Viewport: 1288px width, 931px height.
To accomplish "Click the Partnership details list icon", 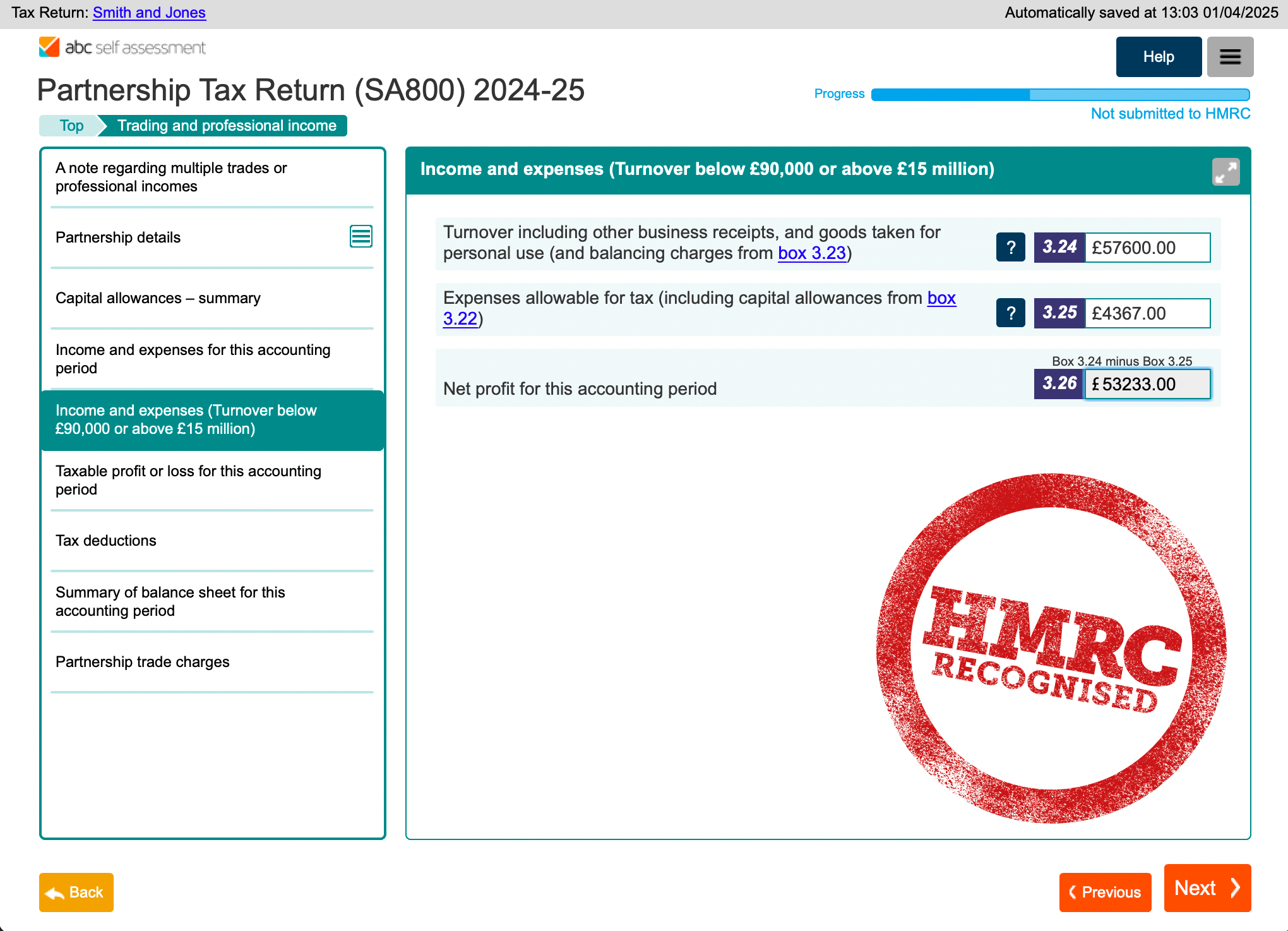I will click(361, 237).
